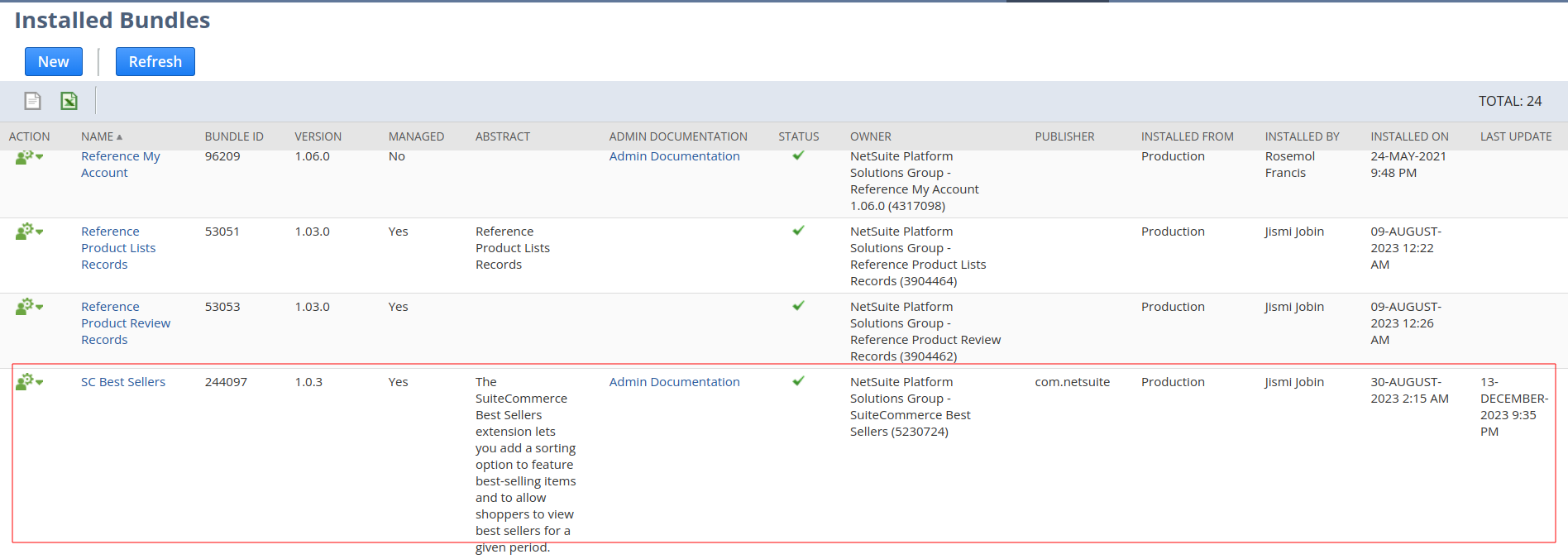Click the New button
The width and height of the screenshot is (1568, 559).
54,62
